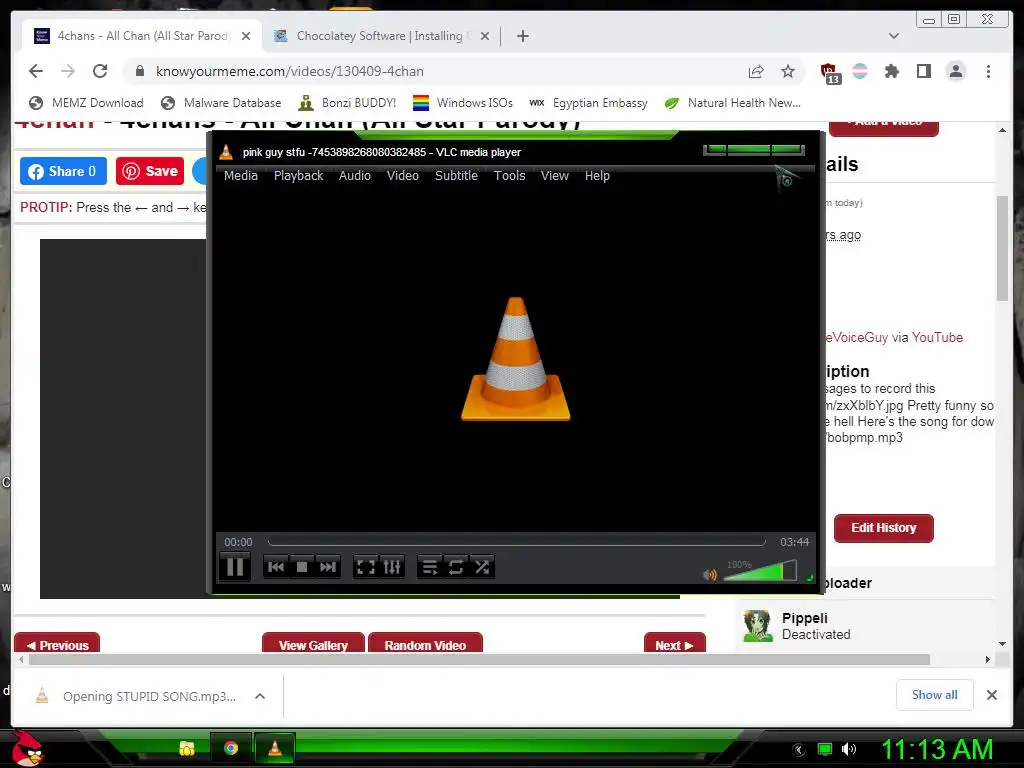Skip to next track in VLC
The height and width of the screenshot is (768, 1024).
click(328, 567)
